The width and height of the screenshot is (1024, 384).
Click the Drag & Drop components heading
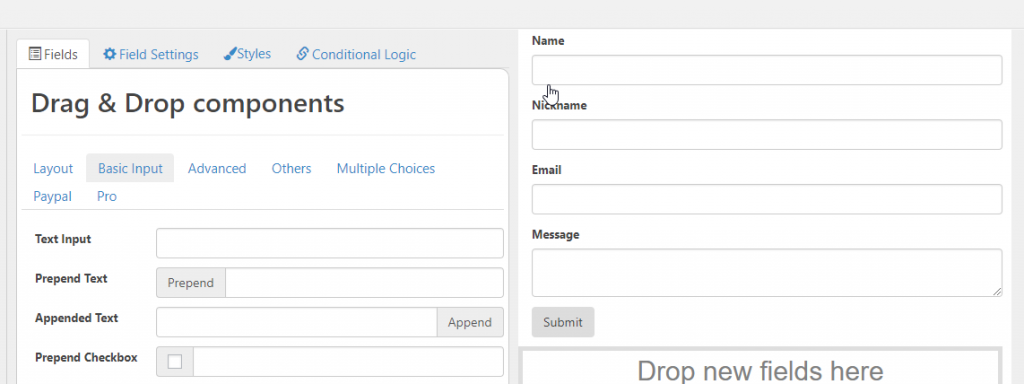[187, 103]
